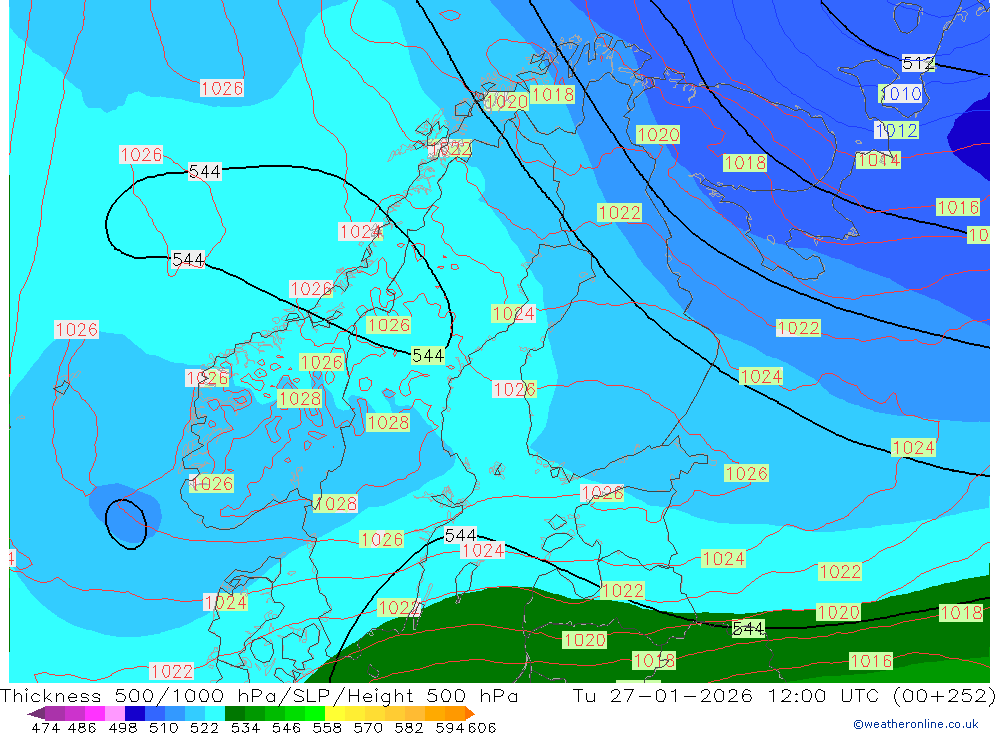
Task: Pick the legend value 546
Action: coord(286,727)
